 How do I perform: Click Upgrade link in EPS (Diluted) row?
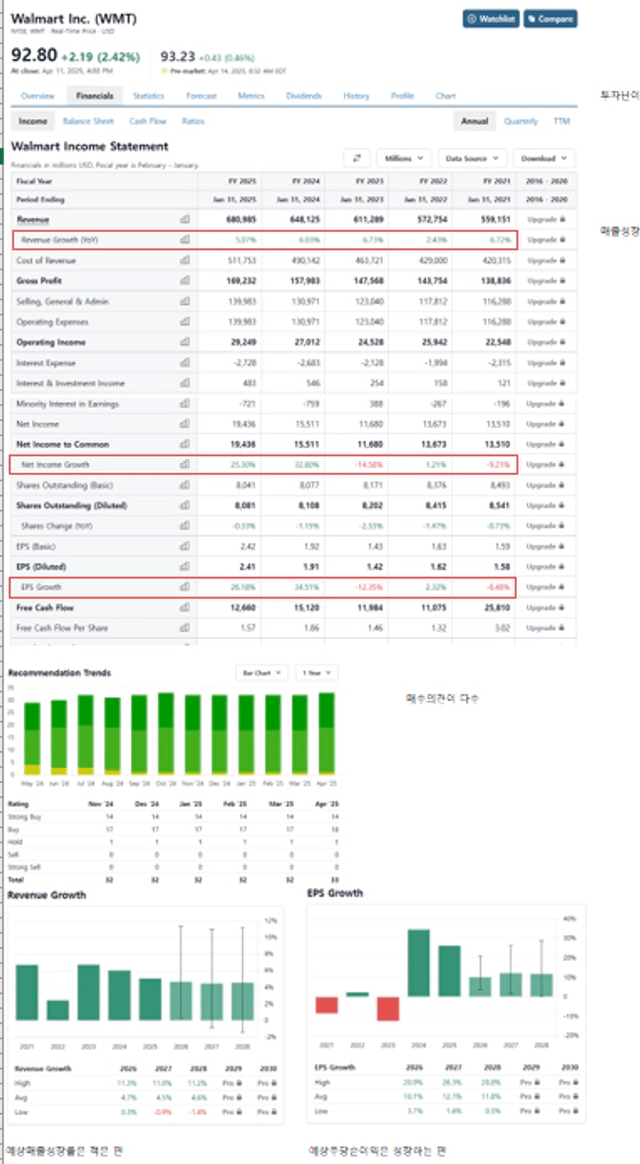[546, 566]
